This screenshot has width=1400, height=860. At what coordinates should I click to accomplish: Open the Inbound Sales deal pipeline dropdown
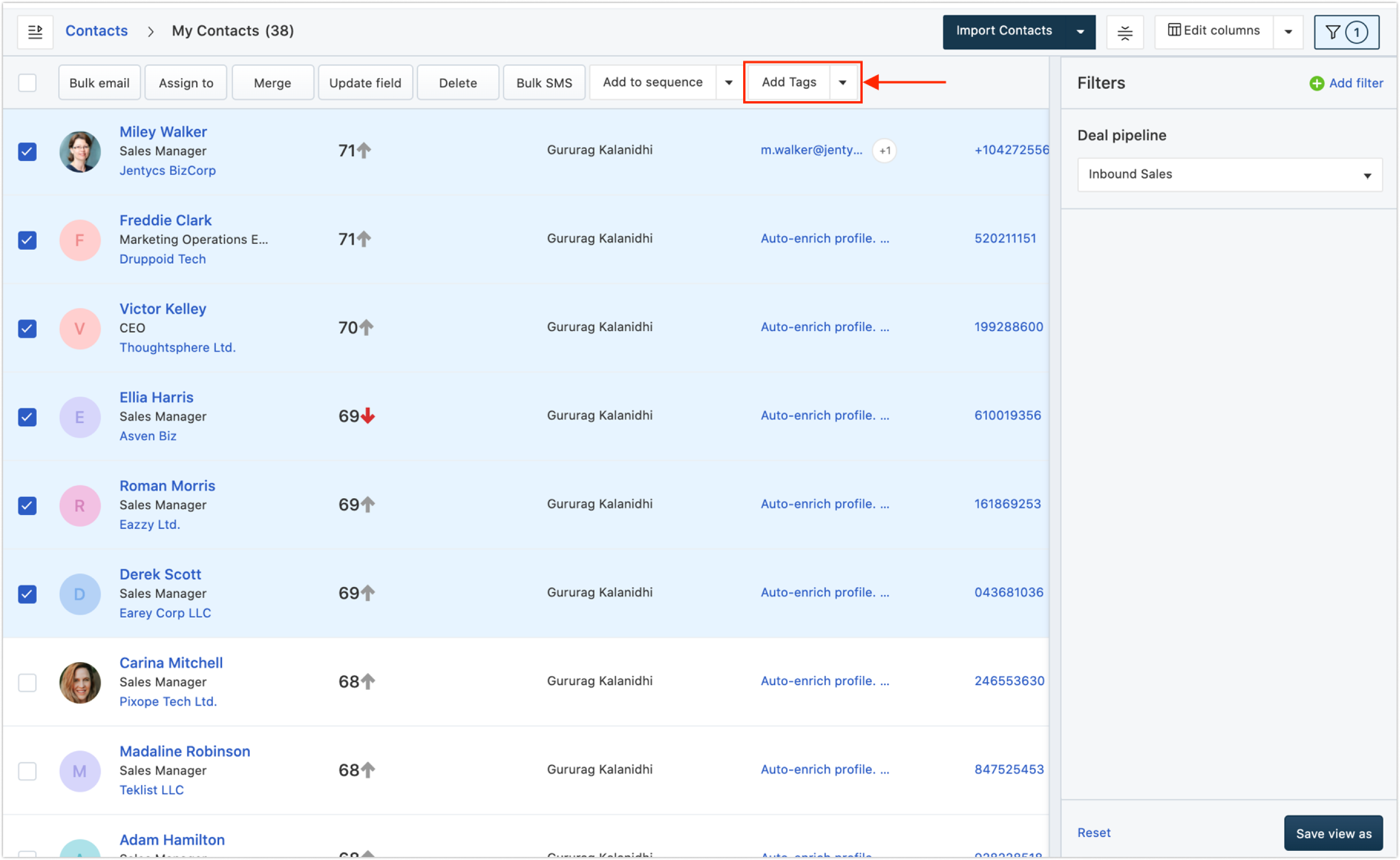tap(1229, 175)
